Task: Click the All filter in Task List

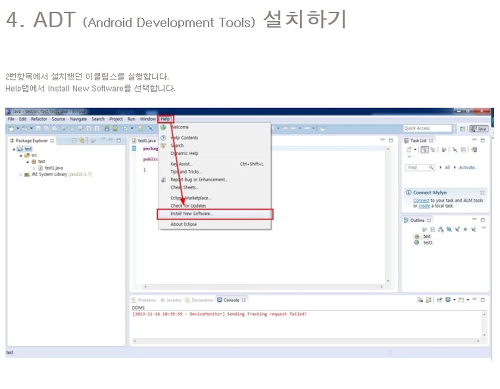Action: [x=447, y=167]
